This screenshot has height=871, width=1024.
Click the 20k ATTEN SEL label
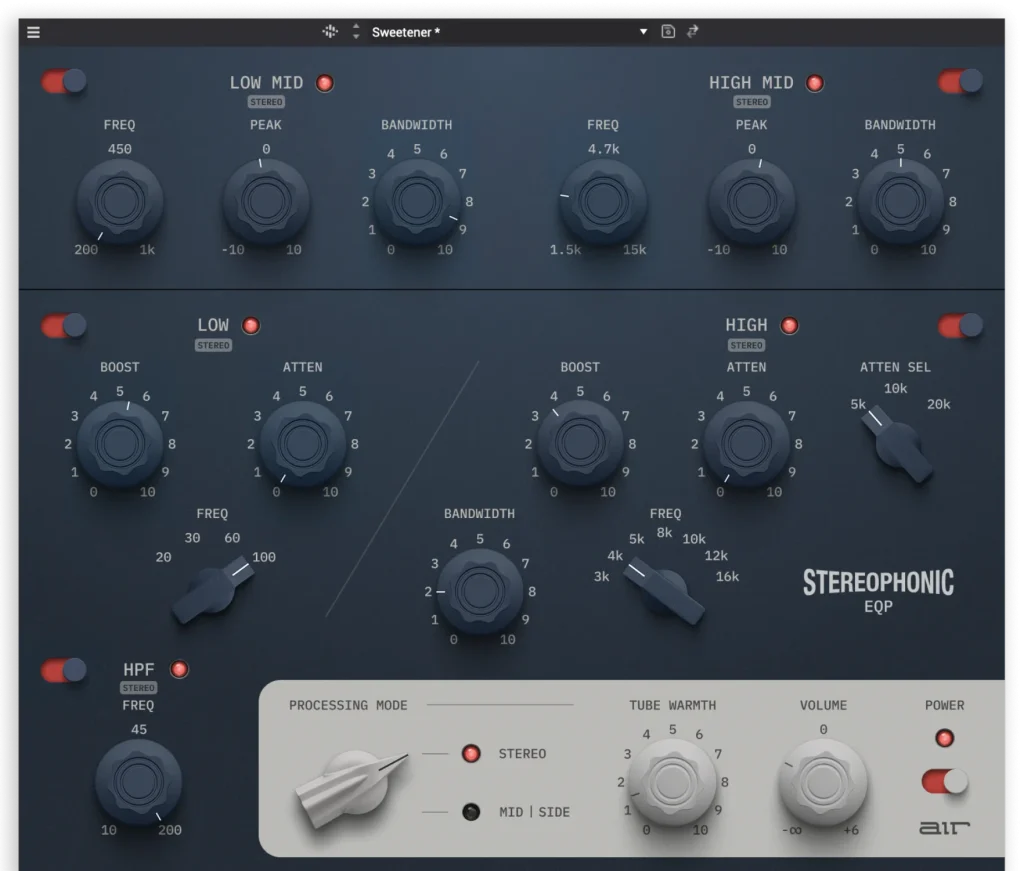pos(938,405)
